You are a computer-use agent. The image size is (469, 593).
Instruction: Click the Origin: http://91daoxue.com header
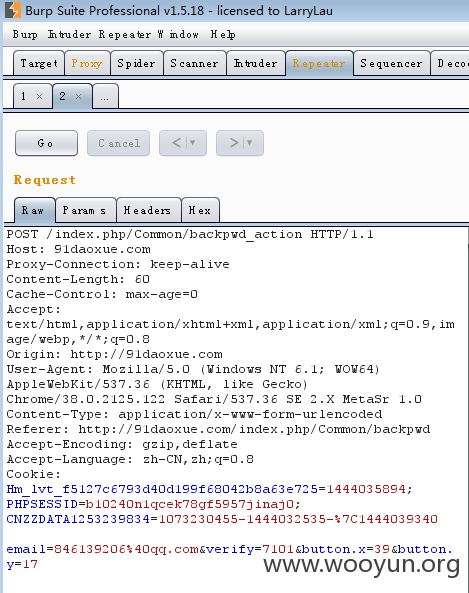coord(114,354)
